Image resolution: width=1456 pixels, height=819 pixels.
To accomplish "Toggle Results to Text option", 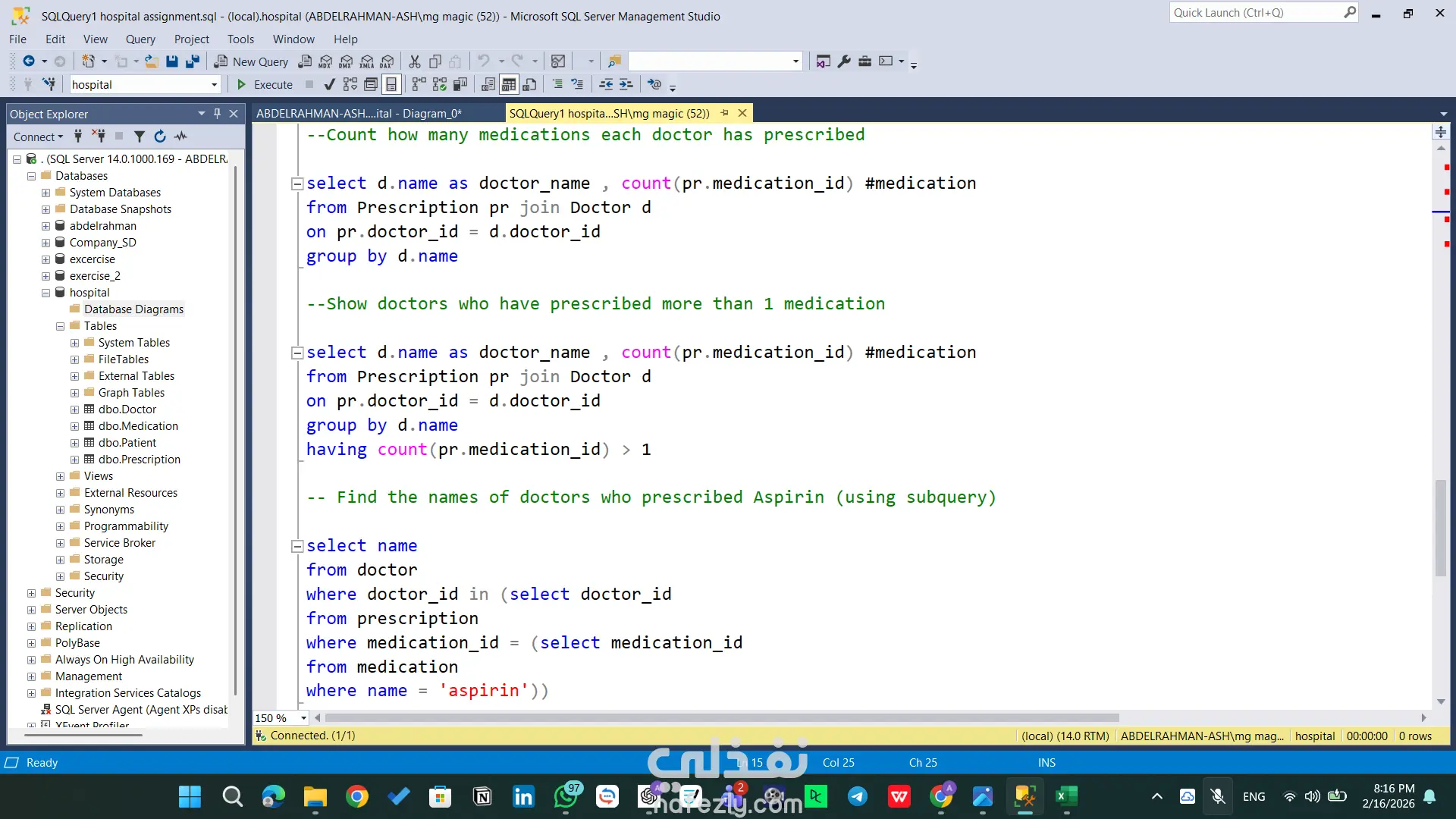I will click(x=488, y=84).
